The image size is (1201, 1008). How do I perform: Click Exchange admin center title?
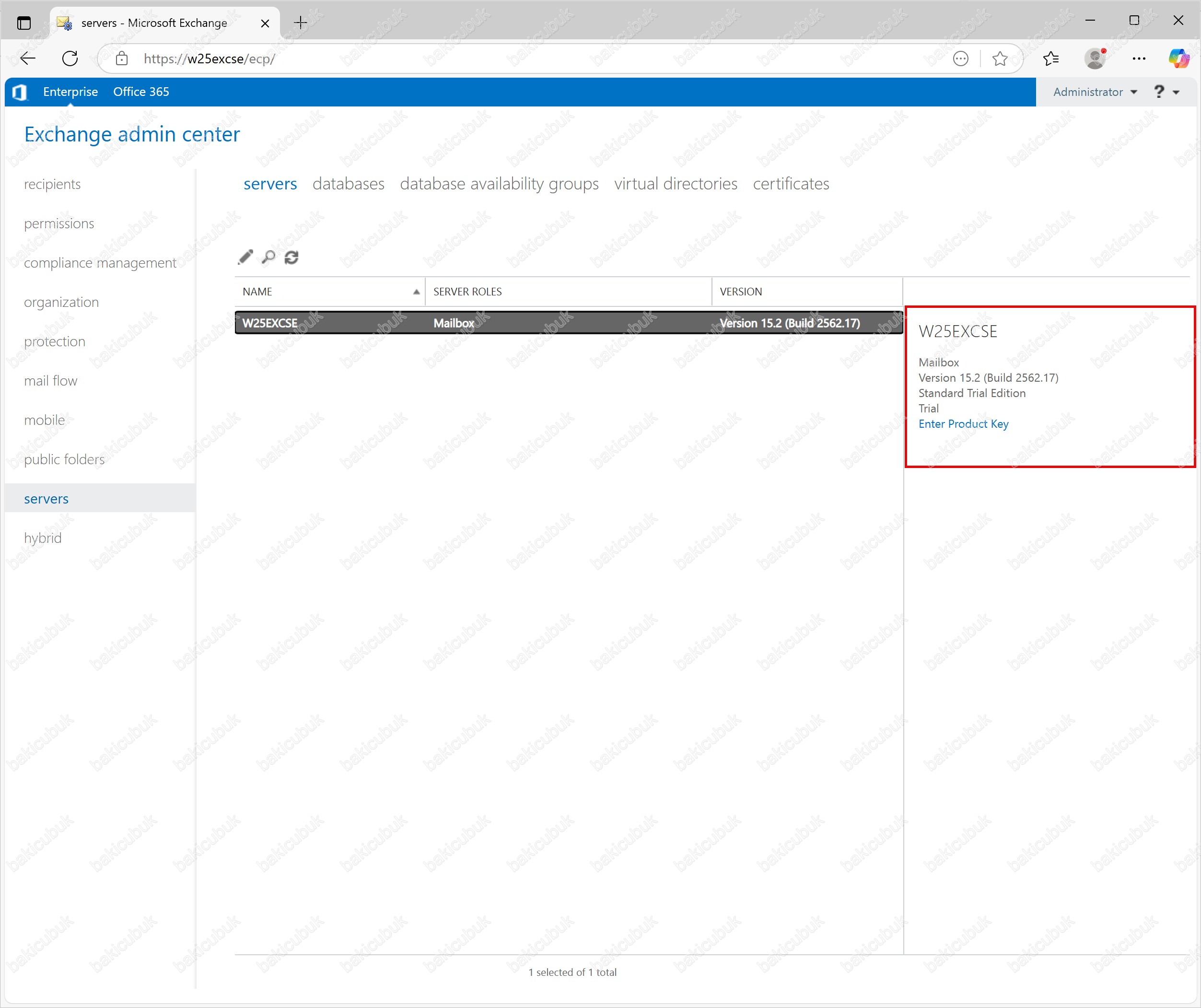(x=132, y=134)
